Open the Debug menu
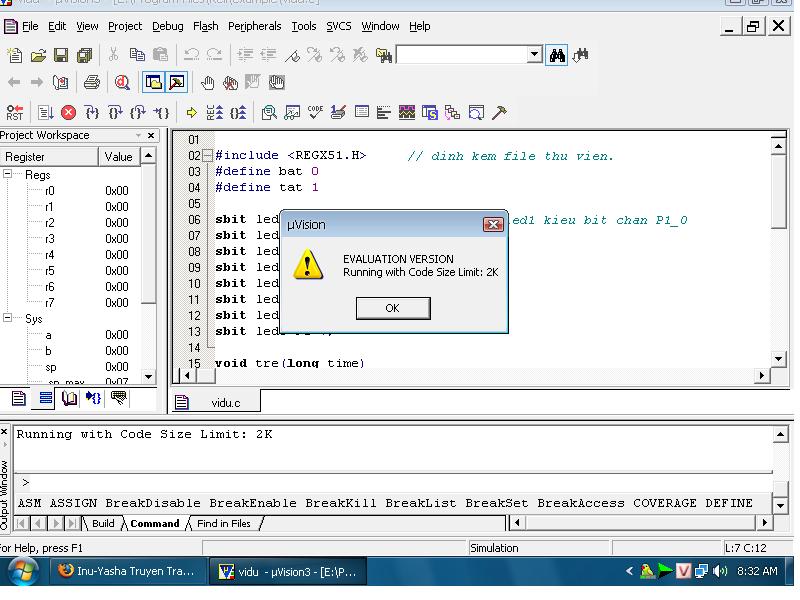Viewport: 800px width, 600px height. pyautogui.click(x=167, y=26)
